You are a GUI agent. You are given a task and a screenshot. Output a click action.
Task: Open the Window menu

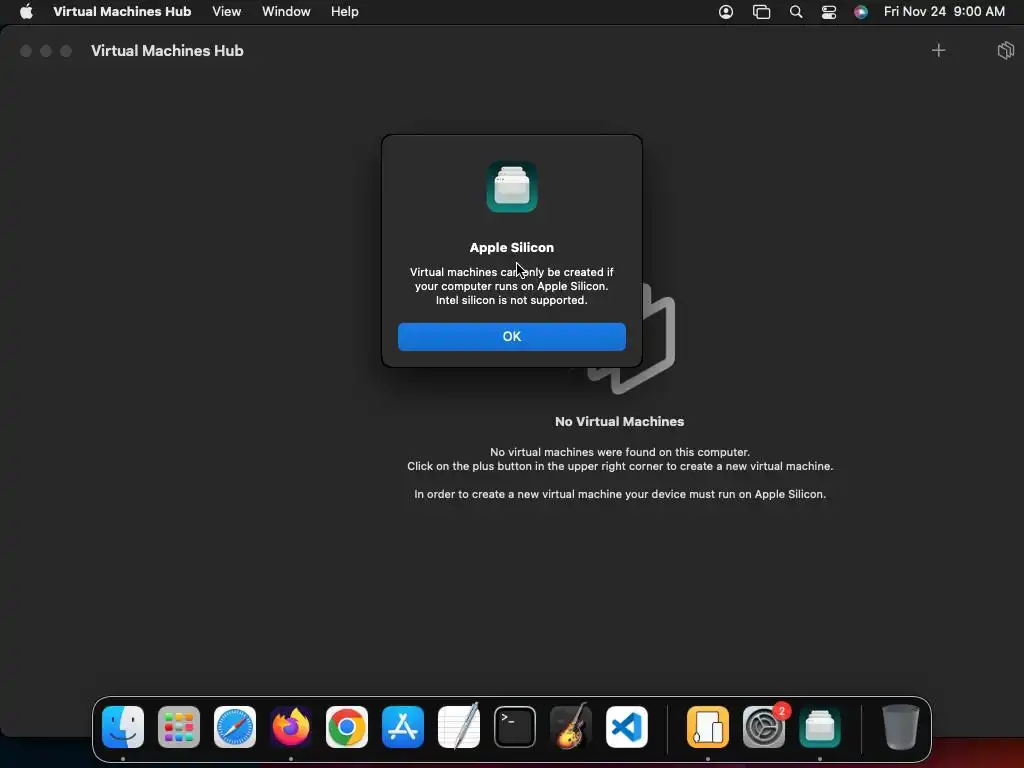point(286,11)
